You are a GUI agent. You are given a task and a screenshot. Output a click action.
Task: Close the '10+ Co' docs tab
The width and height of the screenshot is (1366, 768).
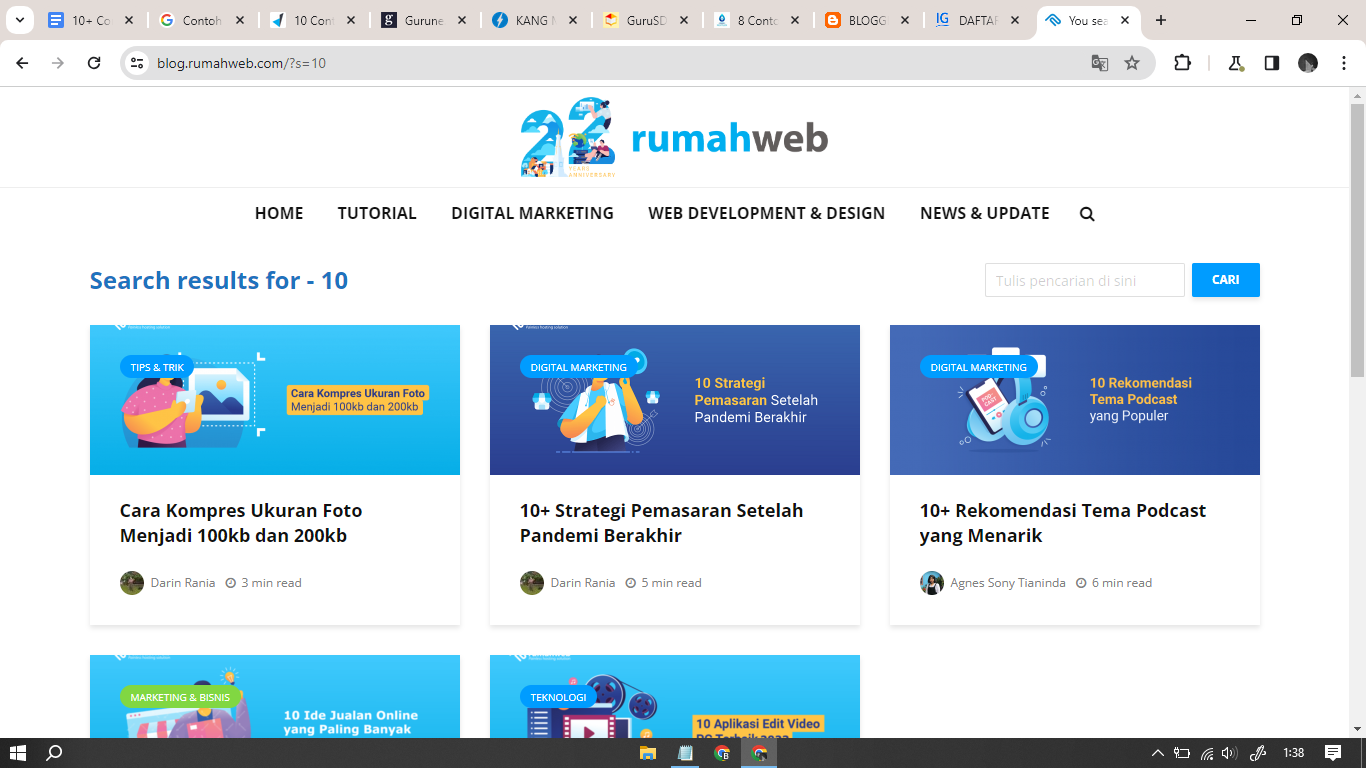(x=129, y=20)
